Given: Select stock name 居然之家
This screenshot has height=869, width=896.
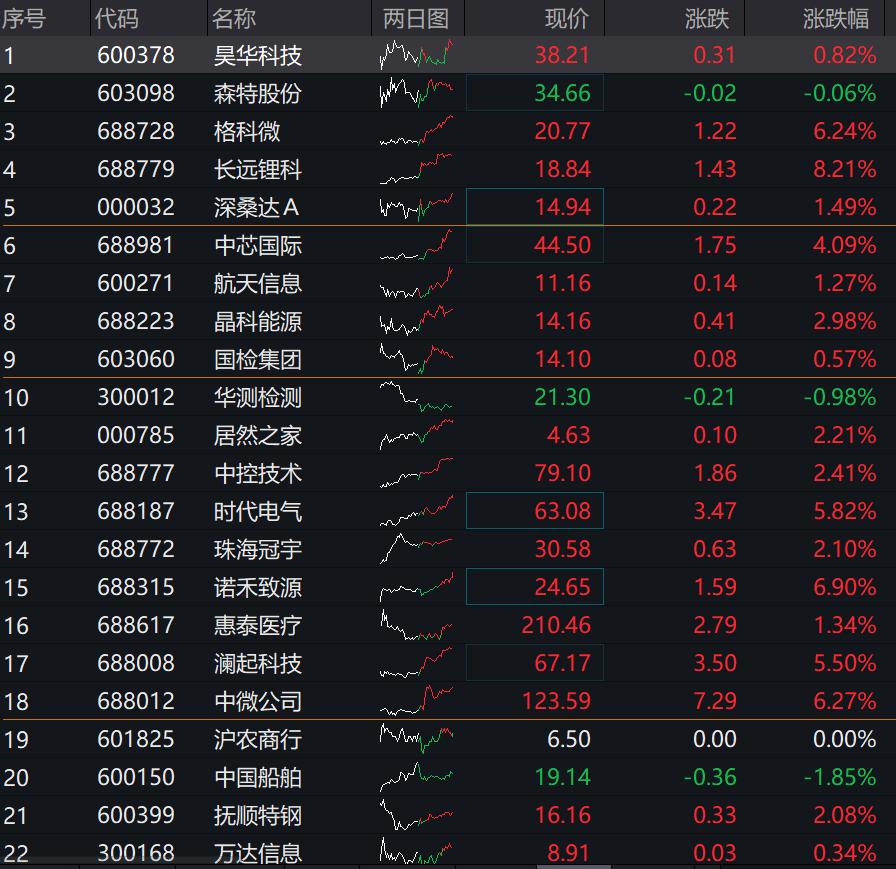Looking at the screenshot, I should pos(258,435).
